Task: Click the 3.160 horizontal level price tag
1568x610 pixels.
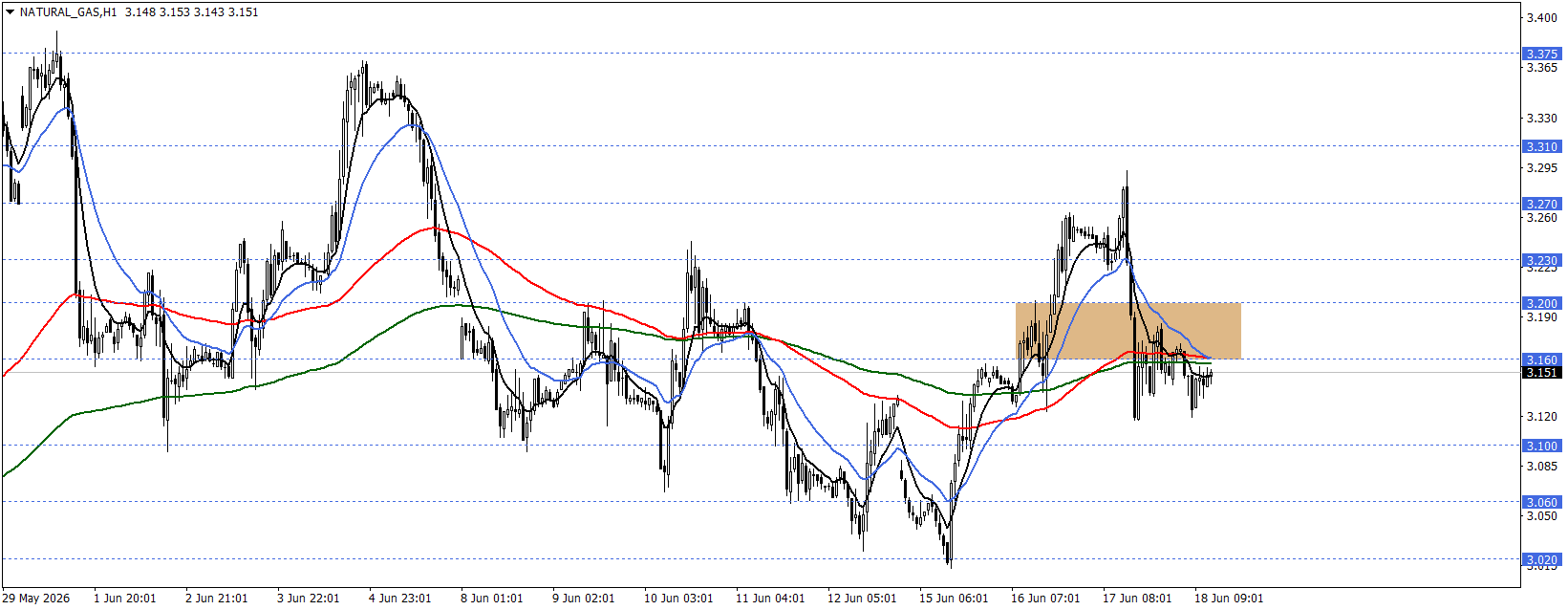Action: pos(1541,359)
